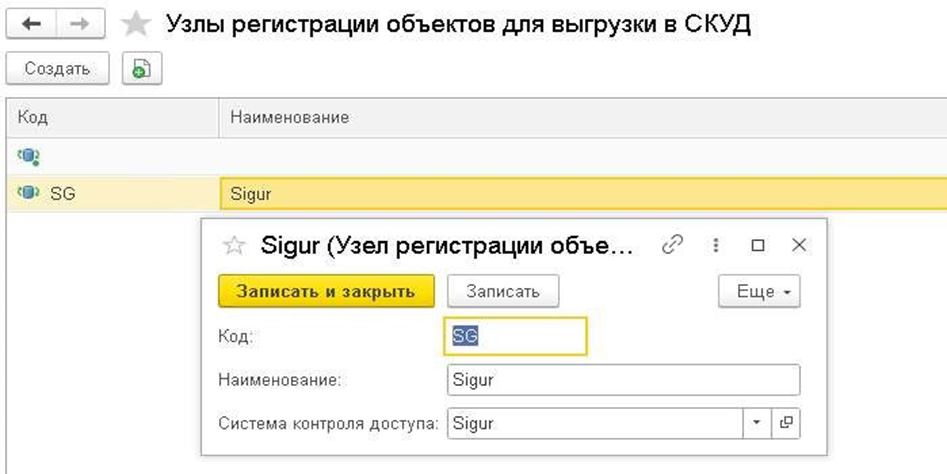
Task: Focus the "Наименование" text field
Action: pyautogui.click(x=624, y=380)
